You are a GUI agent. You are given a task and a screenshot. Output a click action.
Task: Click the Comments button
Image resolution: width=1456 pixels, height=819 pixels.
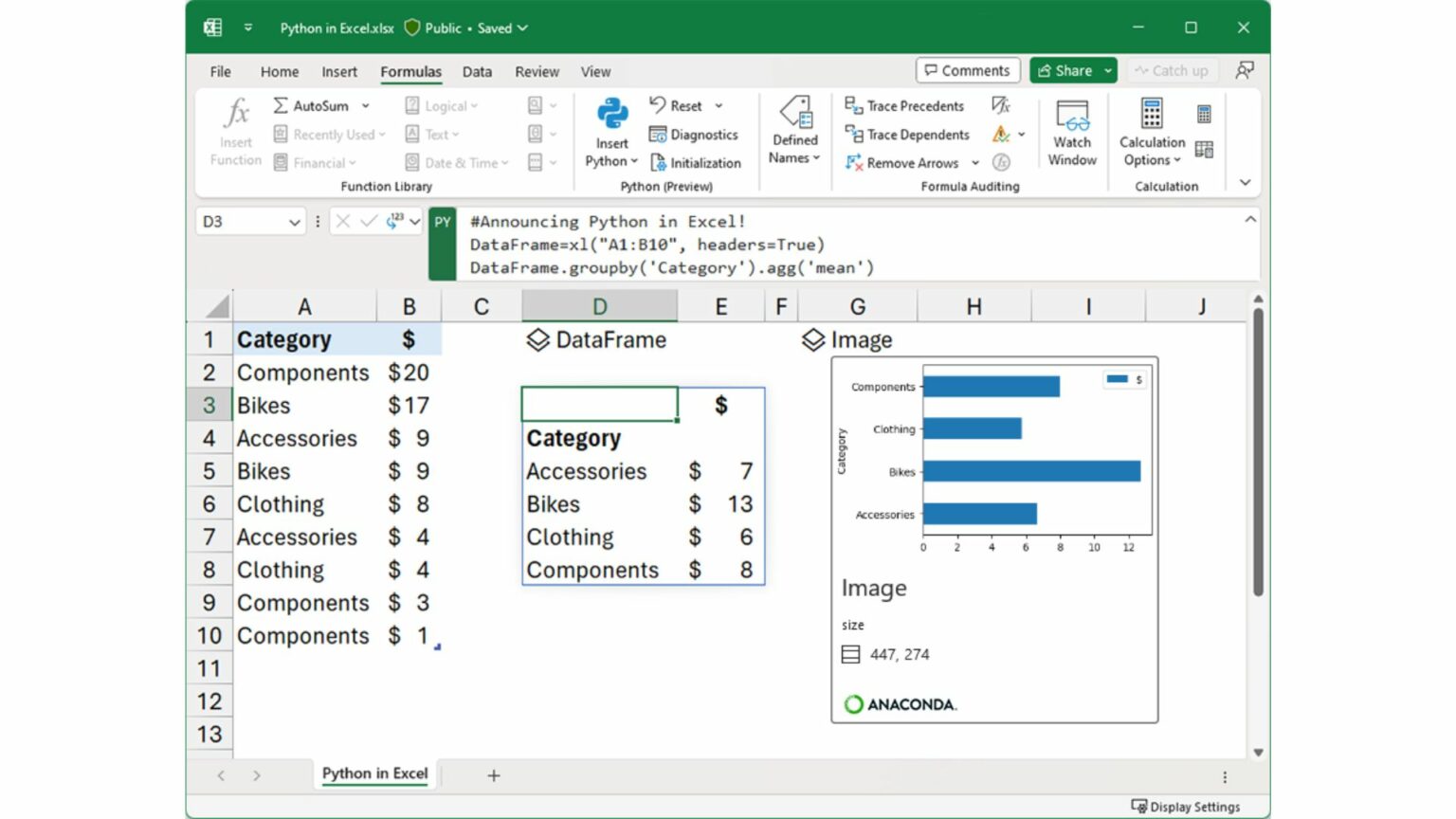967,70
